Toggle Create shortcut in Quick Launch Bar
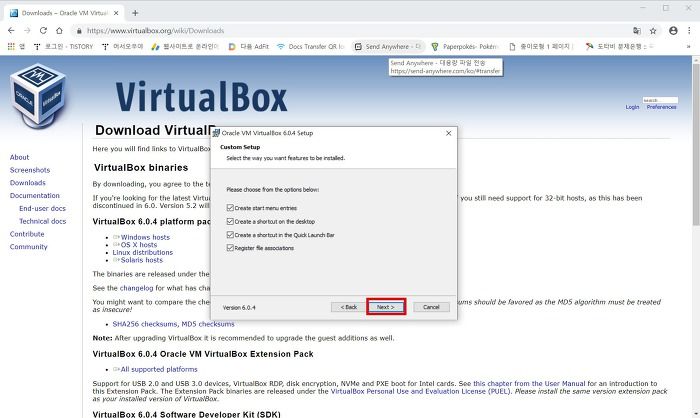The height and width of the screenshot is (418, 700). (x=230, y=234)
